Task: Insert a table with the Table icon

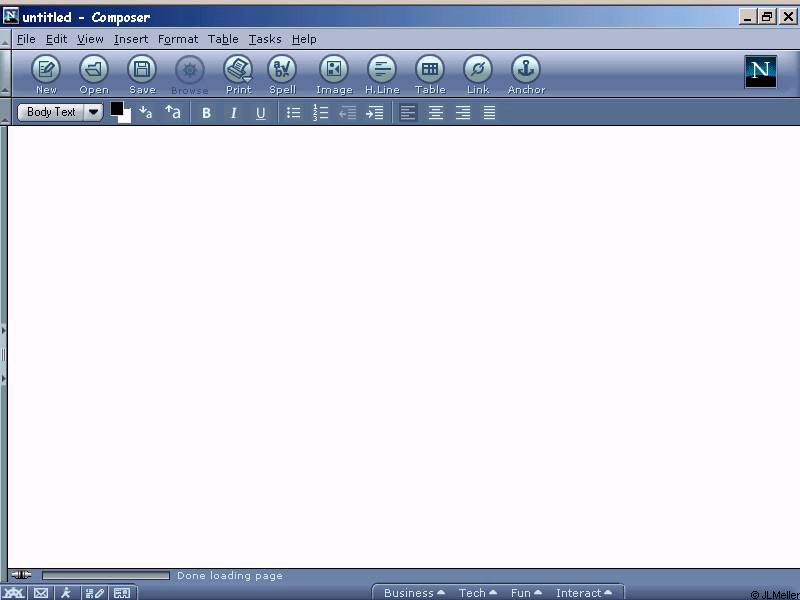Action: (x=430, y=74)
